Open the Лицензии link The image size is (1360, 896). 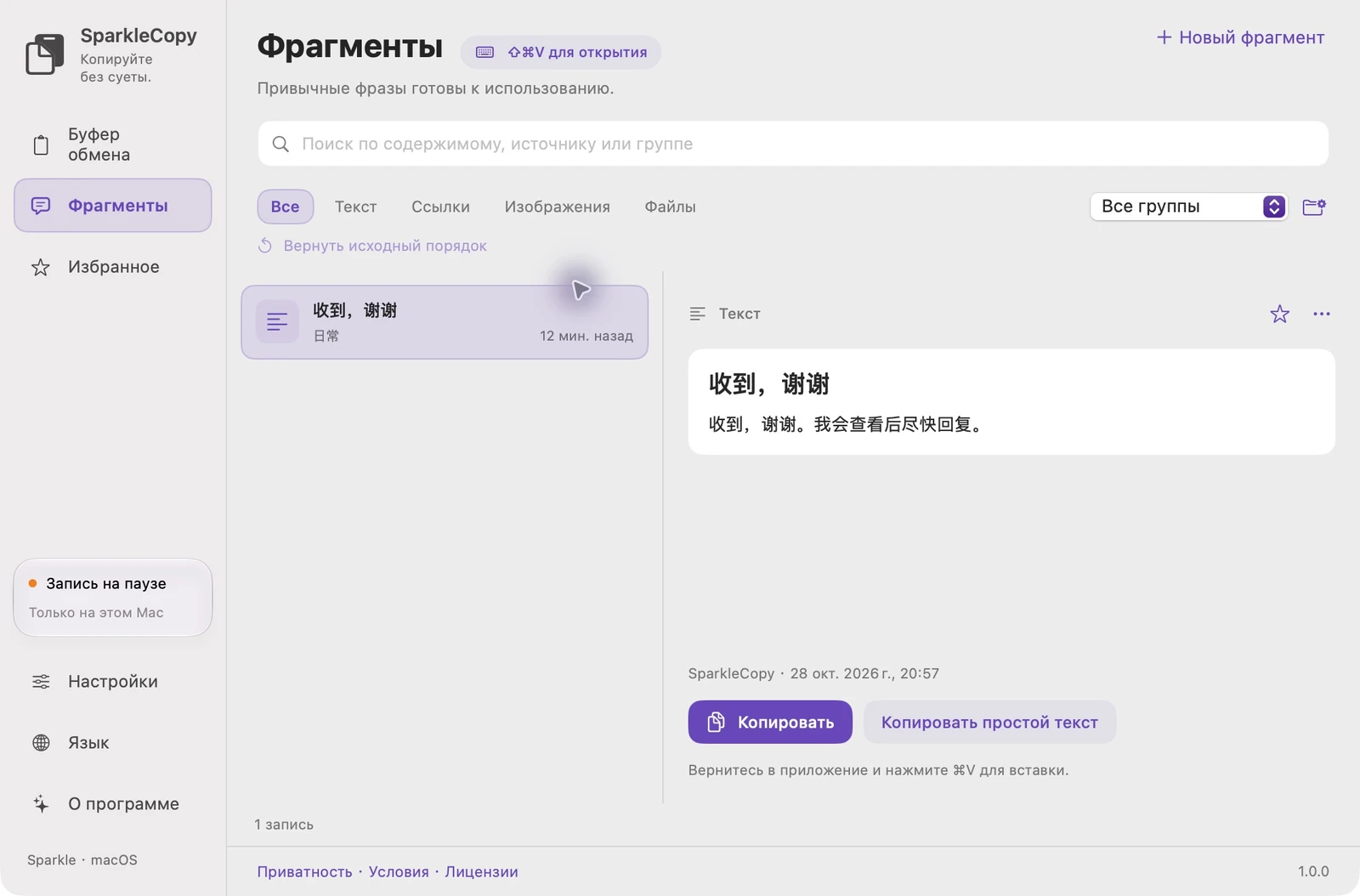[481, 871]
